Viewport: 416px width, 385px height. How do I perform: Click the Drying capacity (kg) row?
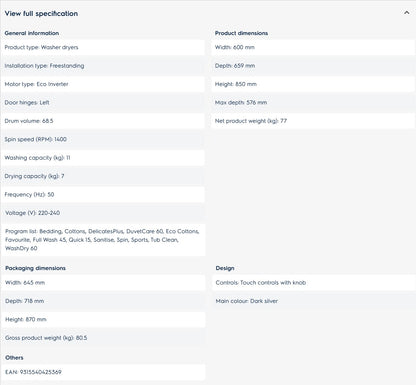point(103,176)
